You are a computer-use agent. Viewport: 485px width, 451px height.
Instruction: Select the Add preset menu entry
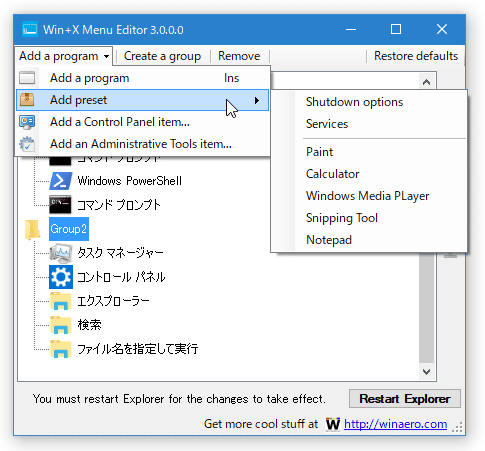143,100
